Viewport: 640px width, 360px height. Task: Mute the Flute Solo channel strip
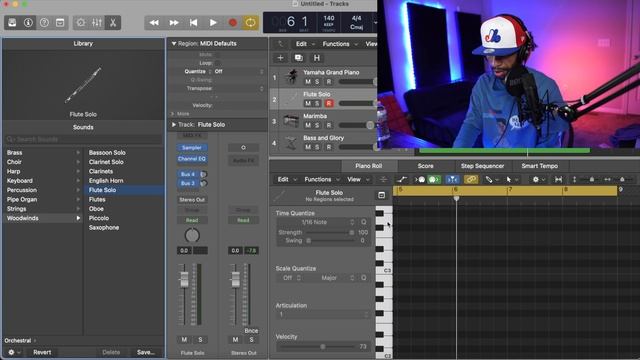click(184, 340)
